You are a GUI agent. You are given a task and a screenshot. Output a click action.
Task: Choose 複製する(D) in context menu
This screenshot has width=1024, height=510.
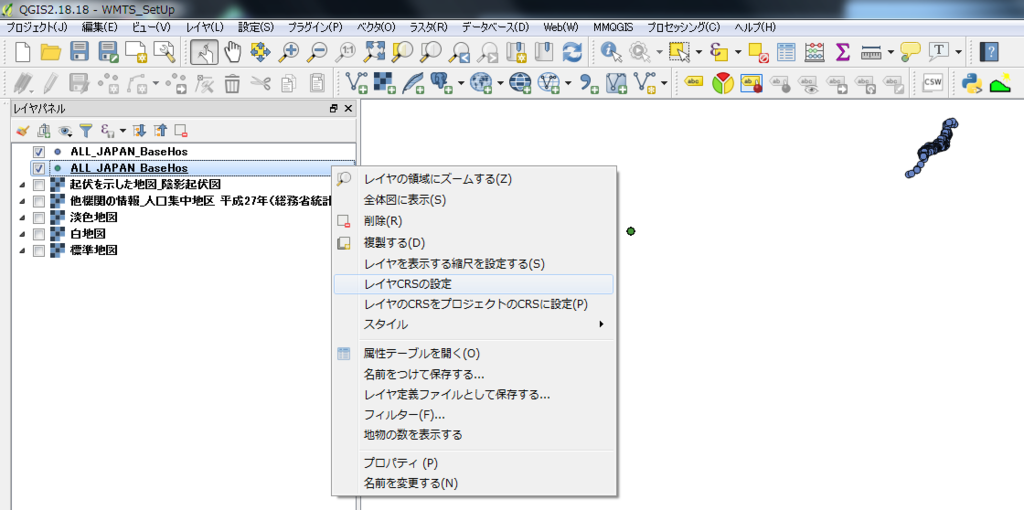[x=473, y=243]
